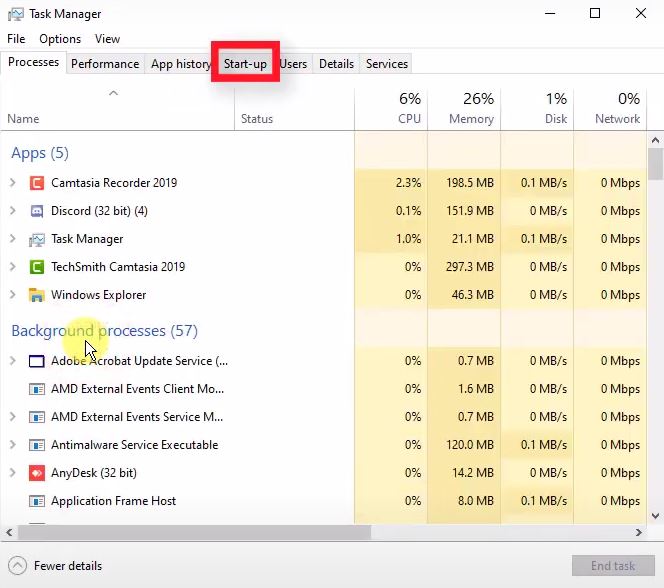Switch to the Start-up tab
The width and height of the screenshot is (664, 588).
click(245, 64)
